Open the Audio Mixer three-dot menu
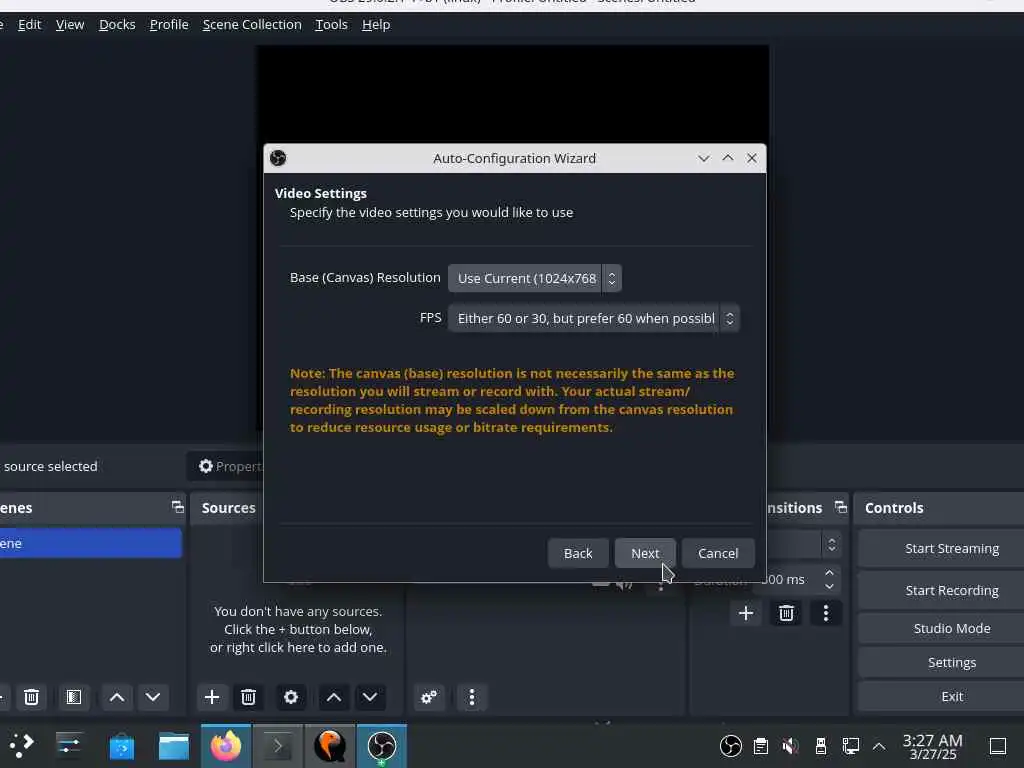This screenshot has width=1024, height=768. tap(472, 697)
